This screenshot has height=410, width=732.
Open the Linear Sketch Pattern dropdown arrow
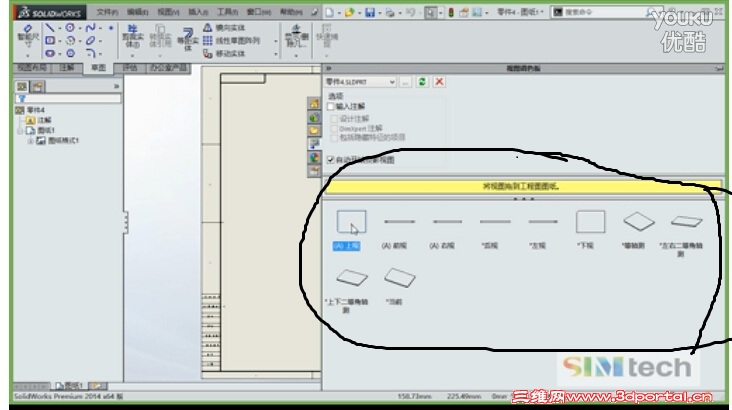pyautogui.click(x=276, y=41)
